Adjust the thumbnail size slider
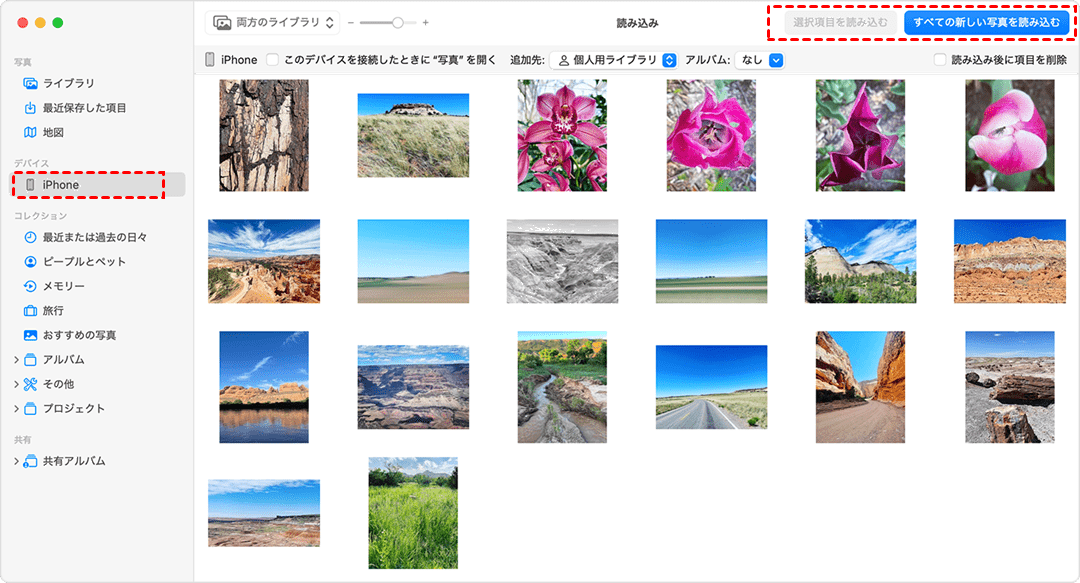The height and width of the screenshot is (583, 1080). point(388,23)
